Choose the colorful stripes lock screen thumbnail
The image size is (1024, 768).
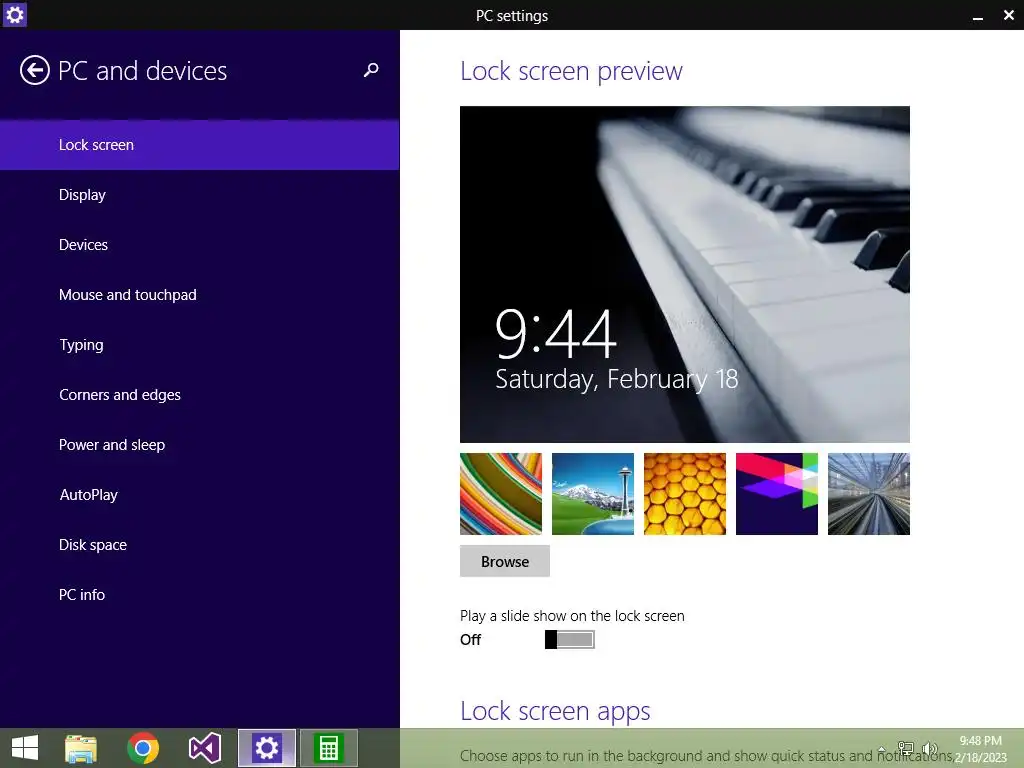point(501,494)
